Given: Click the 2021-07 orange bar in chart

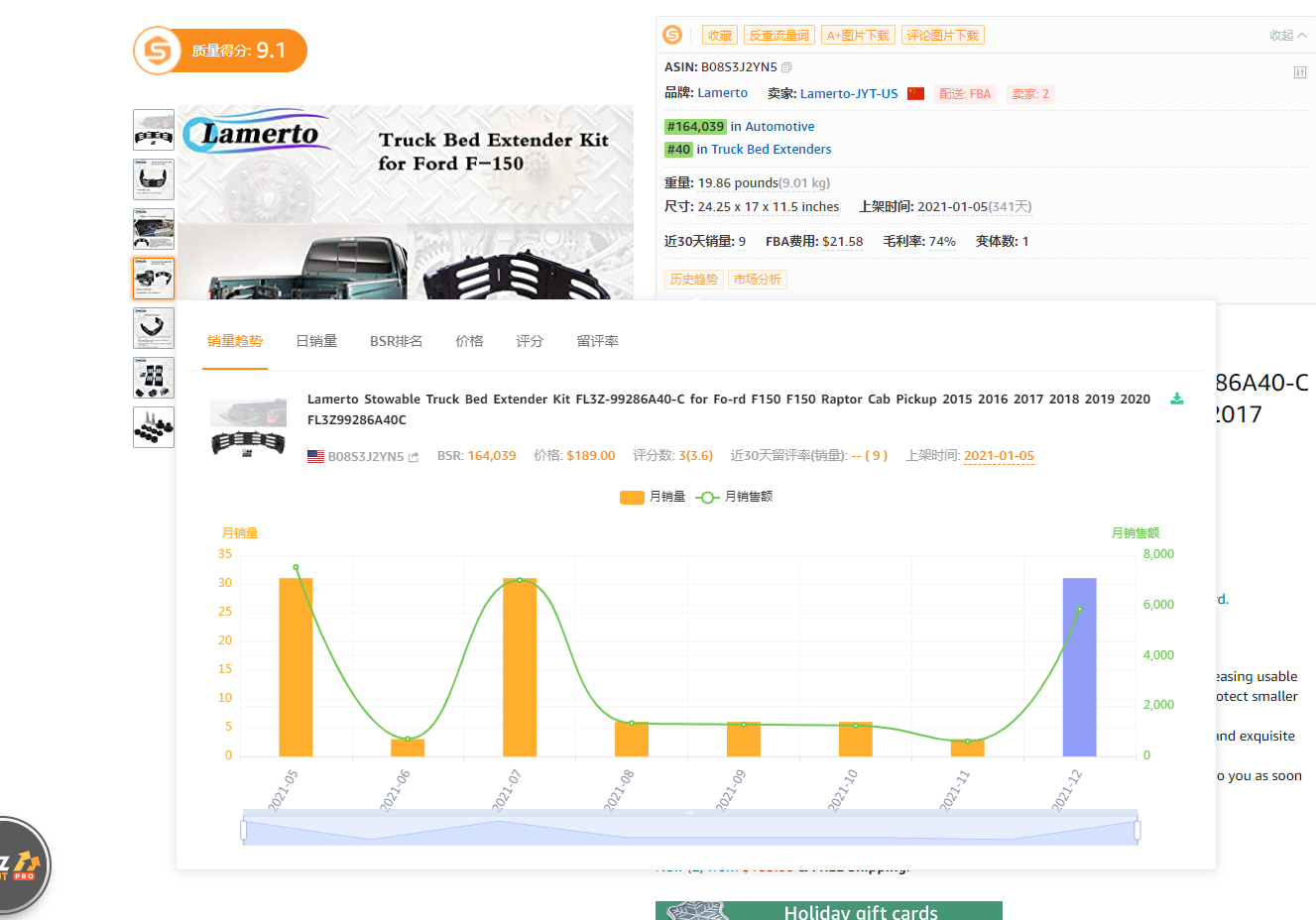Looking at the screenshot, I should 520,667.
